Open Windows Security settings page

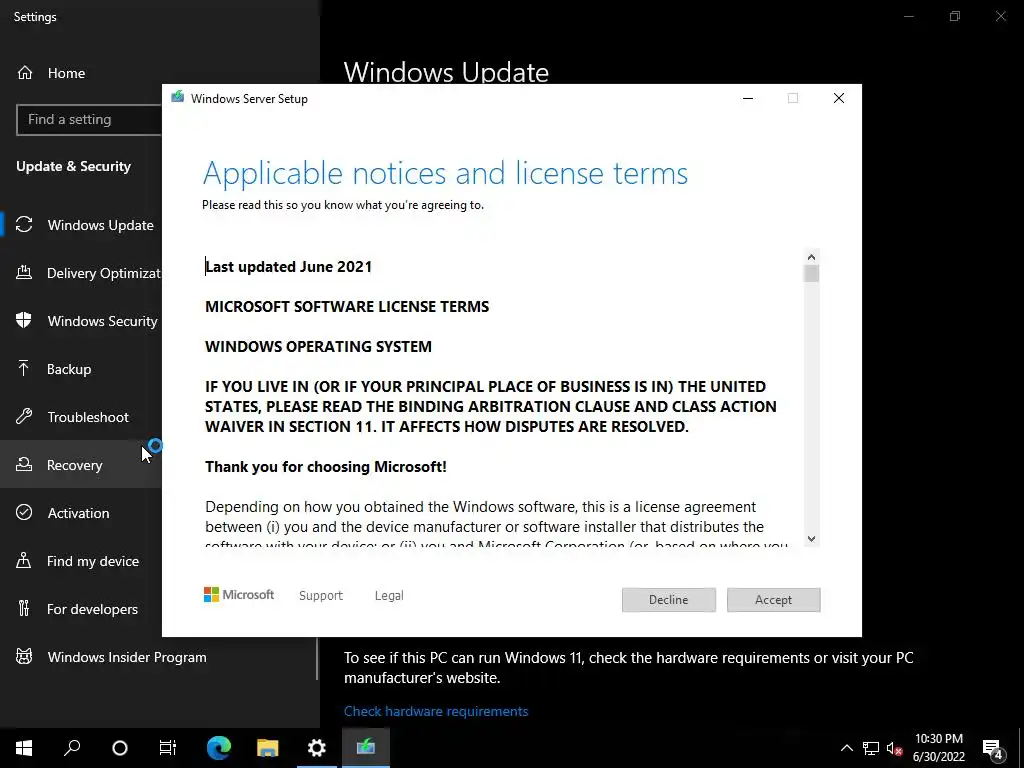(81, 321)
